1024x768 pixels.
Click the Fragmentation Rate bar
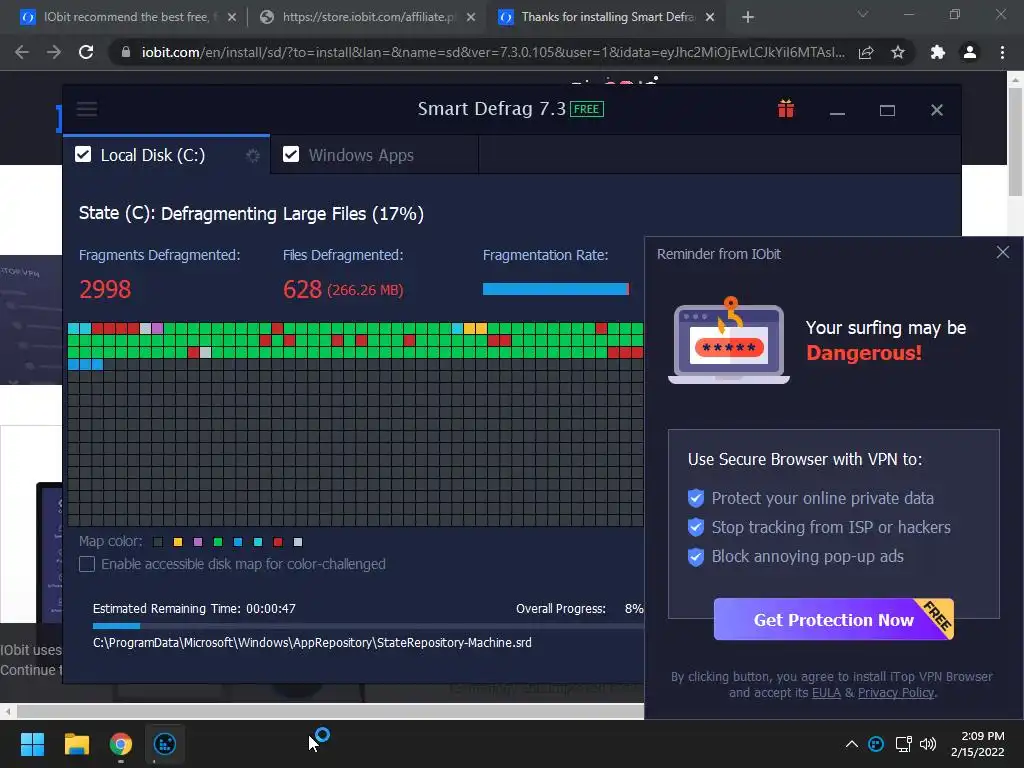(556, 289)
